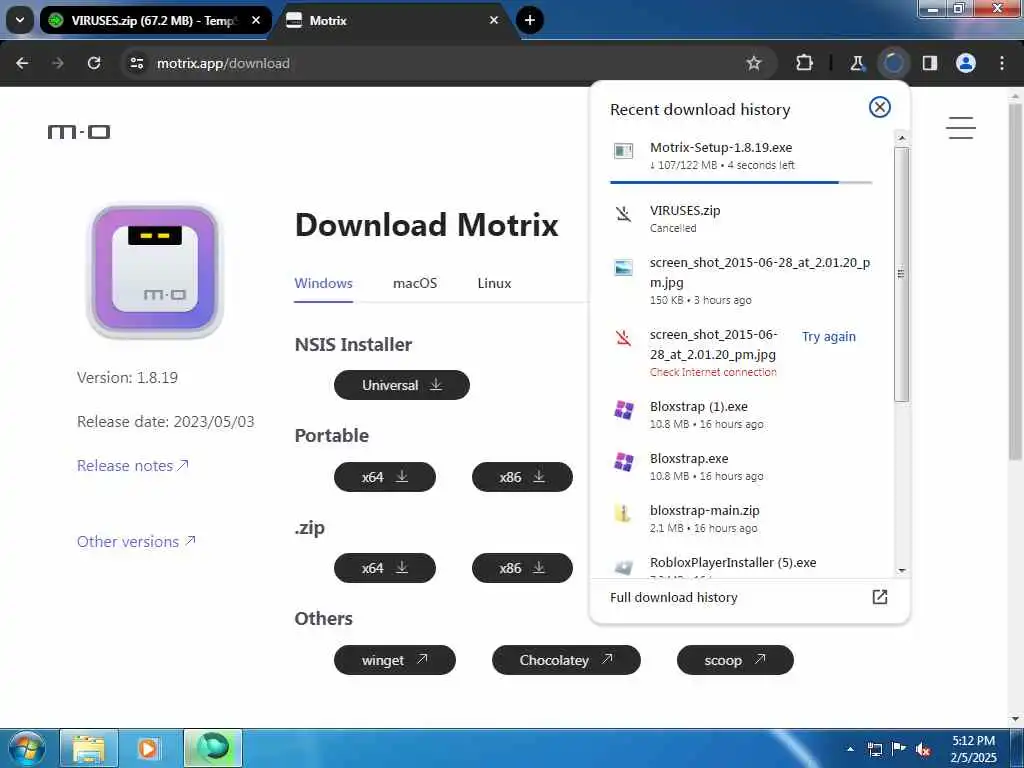Click the browser icon in the taskbar

click(213, 748)
